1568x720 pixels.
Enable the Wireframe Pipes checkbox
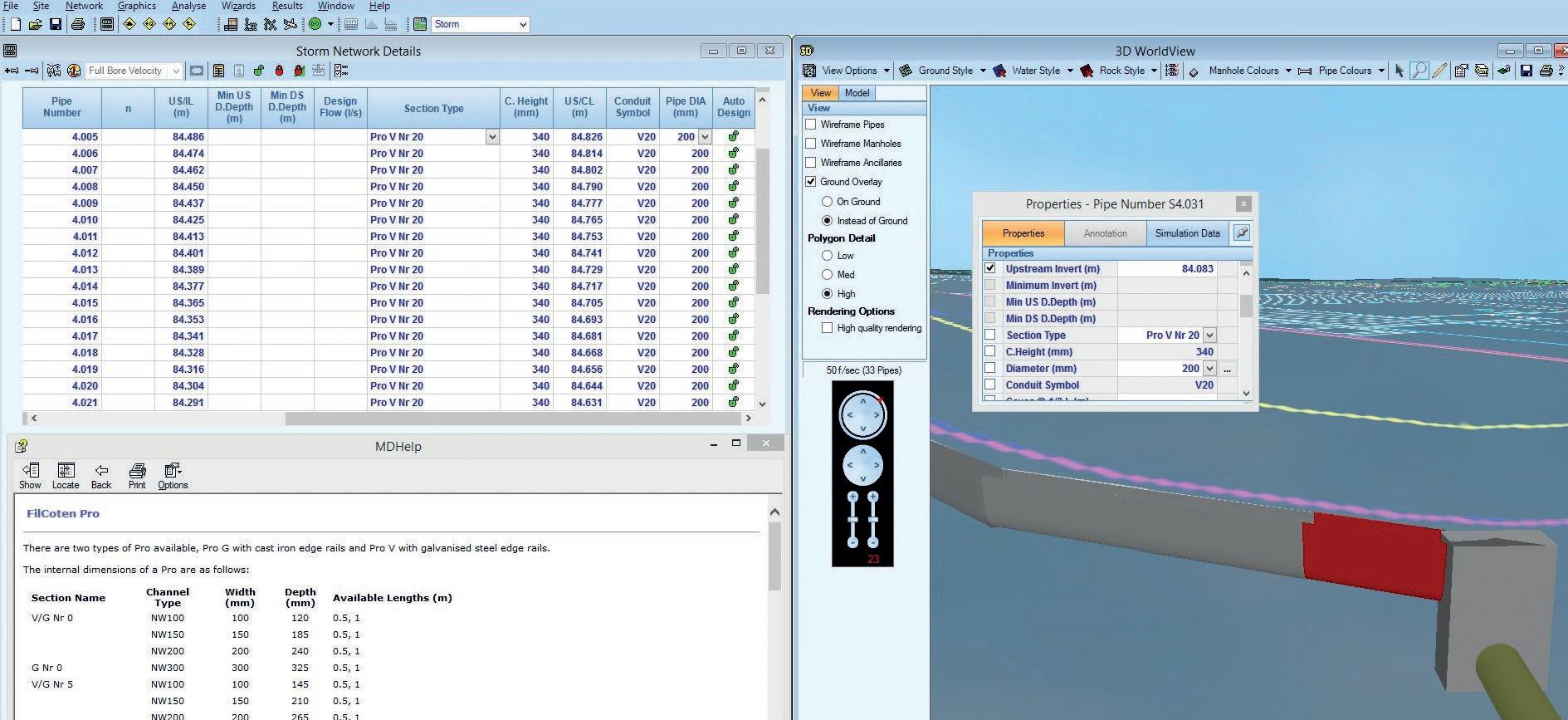coord(811,125)
